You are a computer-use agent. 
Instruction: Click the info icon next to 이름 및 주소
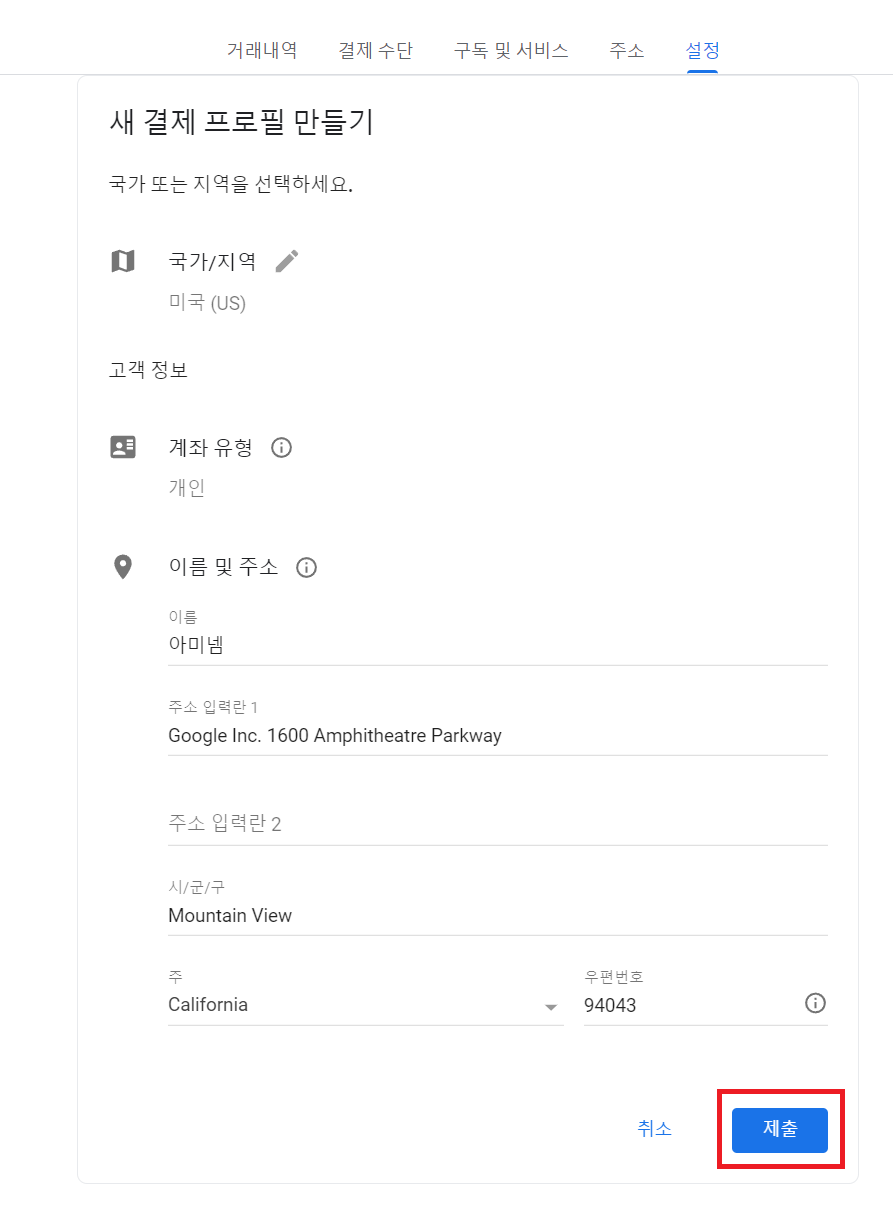click(307, 568)
